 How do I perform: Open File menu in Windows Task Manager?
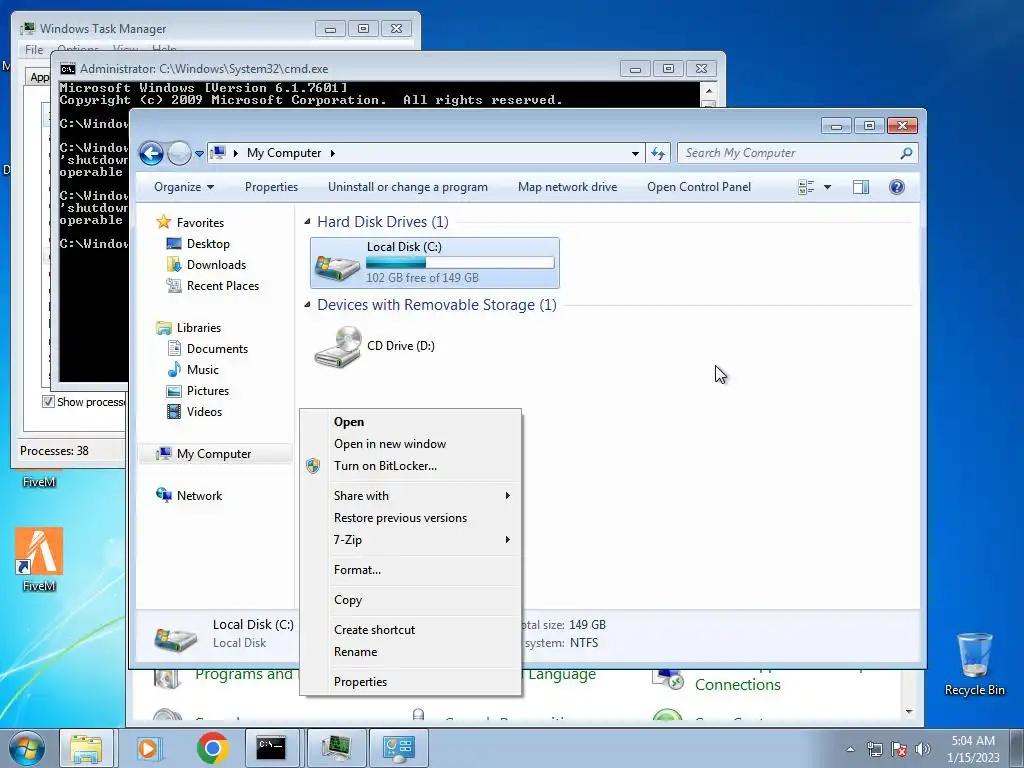point(34,50)
